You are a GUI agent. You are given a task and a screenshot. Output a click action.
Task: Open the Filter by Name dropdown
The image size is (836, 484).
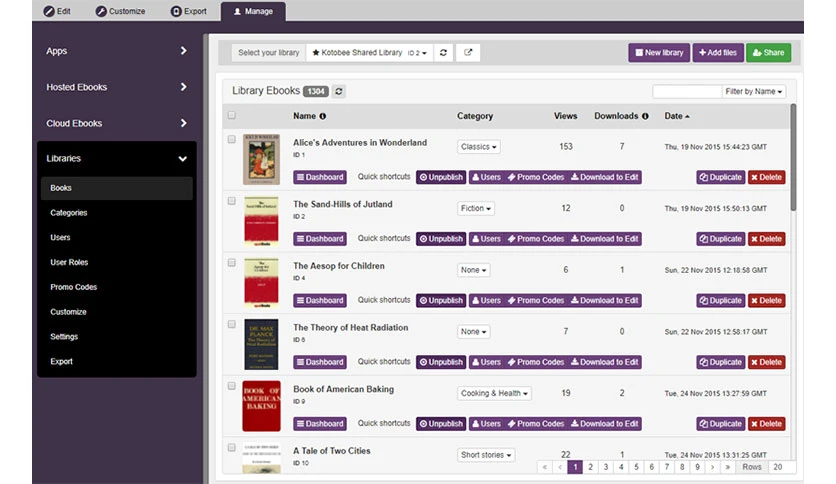753,92
